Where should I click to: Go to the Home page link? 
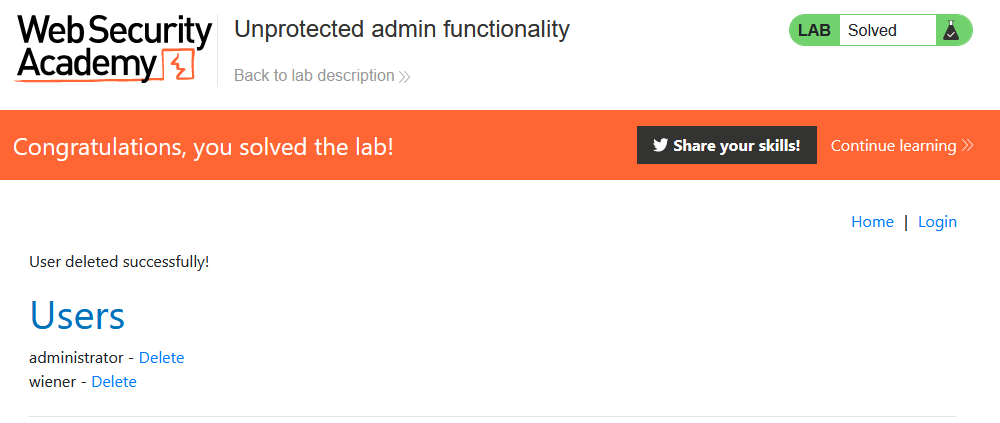point(872,222)
